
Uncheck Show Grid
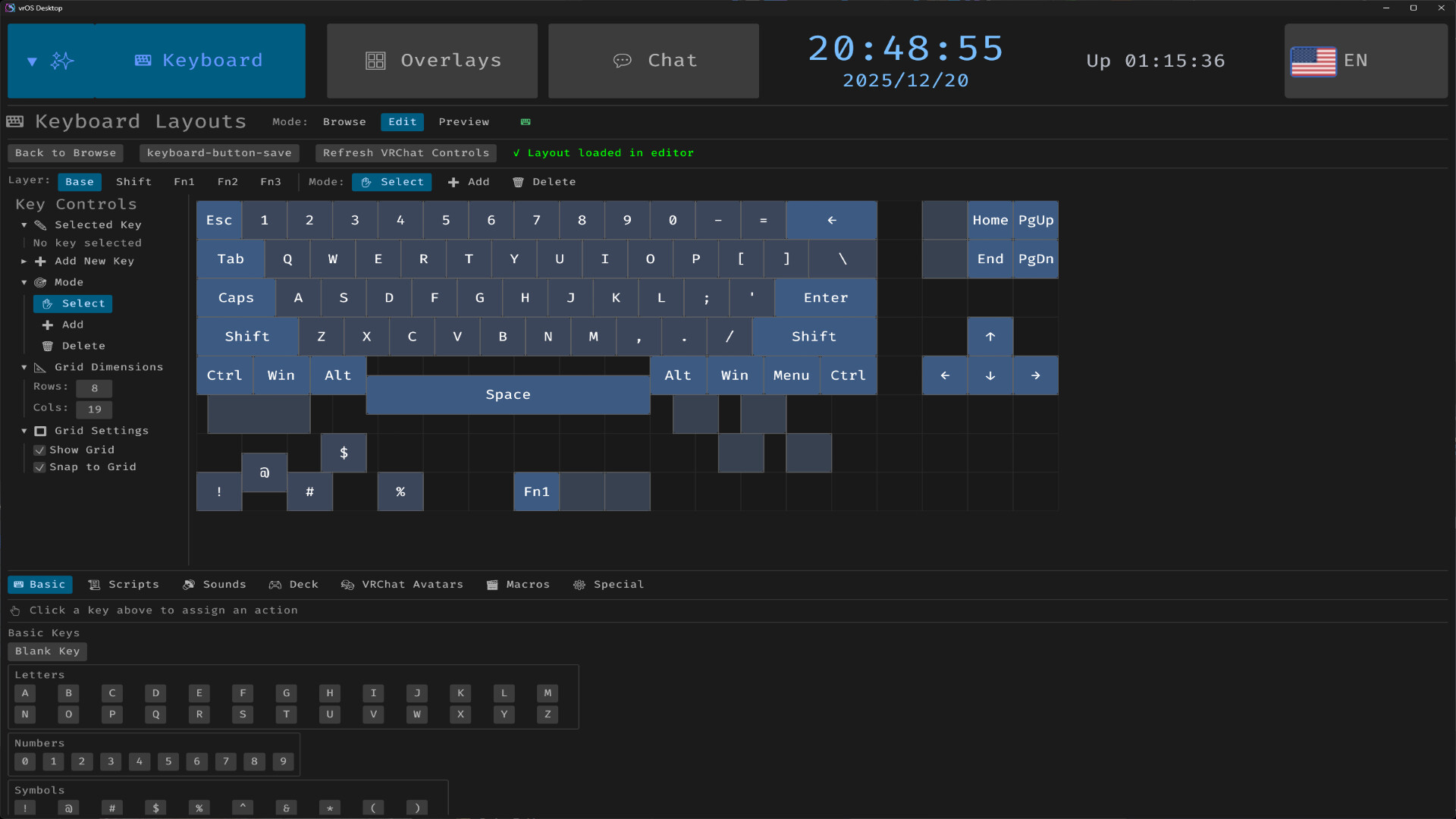tap(39, 450)
